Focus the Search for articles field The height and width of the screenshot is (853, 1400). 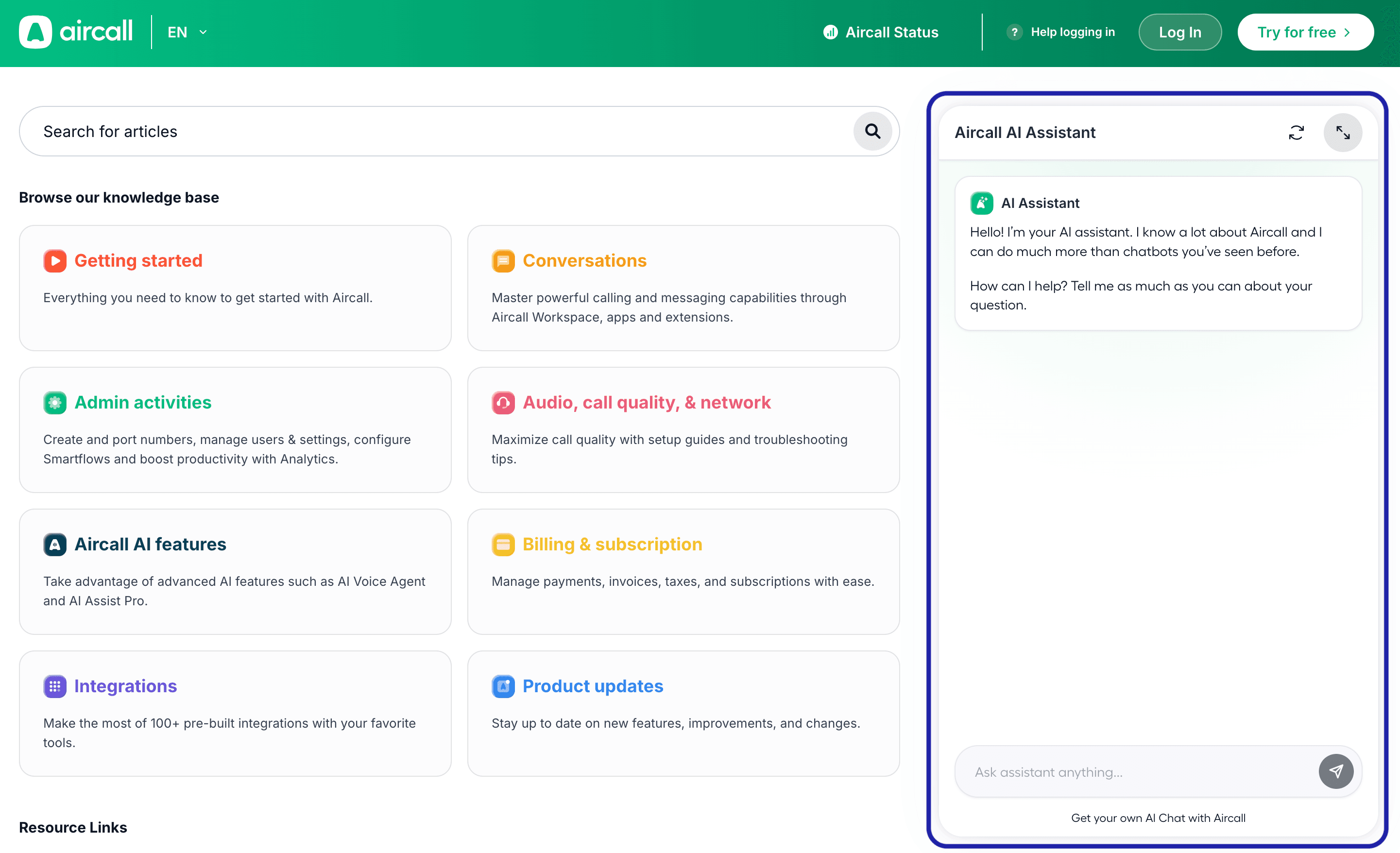pos(432,131)
